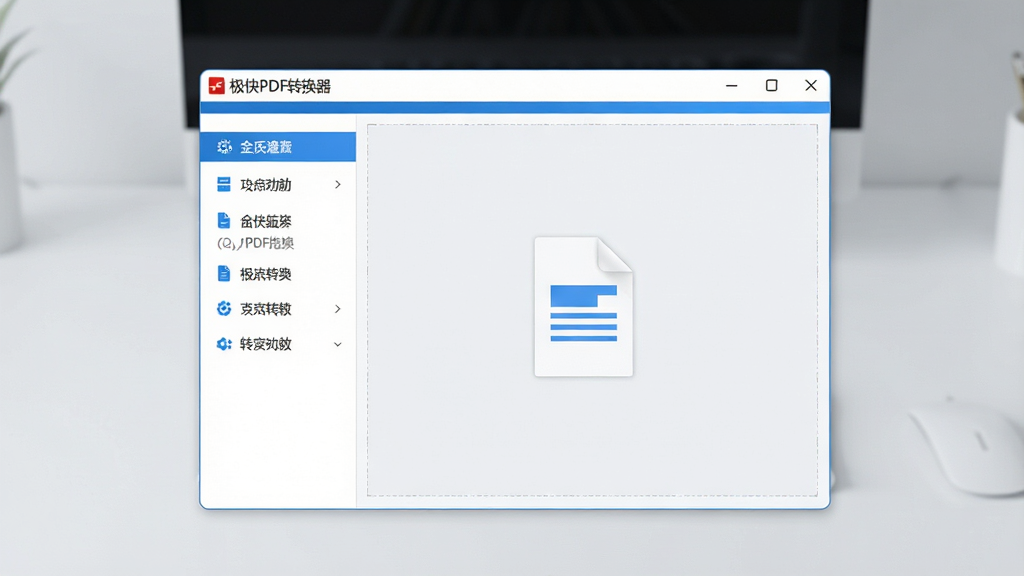Click the gear-with-dots icon in the last sidebar item

[x=224, y=344]
